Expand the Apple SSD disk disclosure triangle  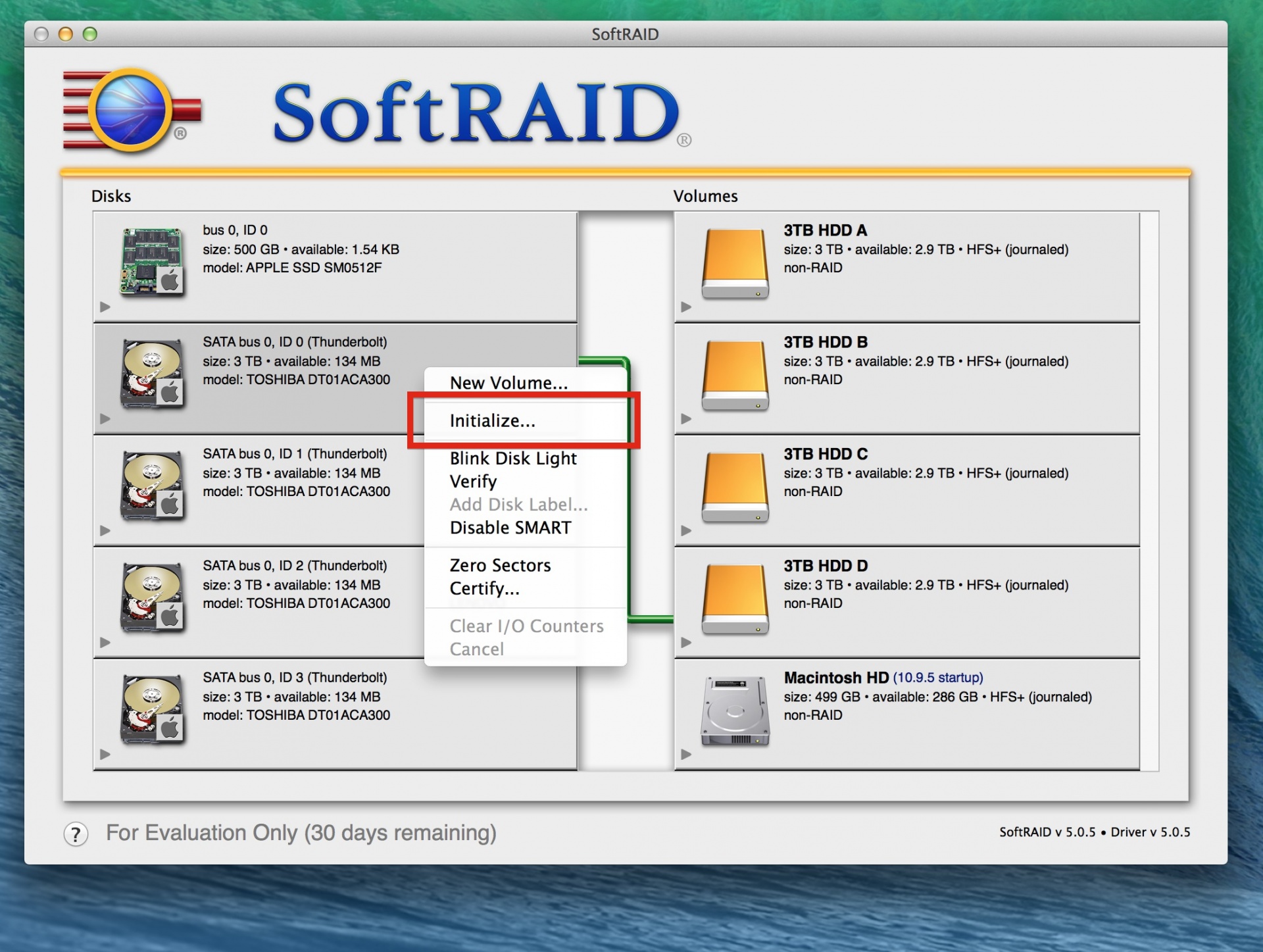(x=105, y=307)
